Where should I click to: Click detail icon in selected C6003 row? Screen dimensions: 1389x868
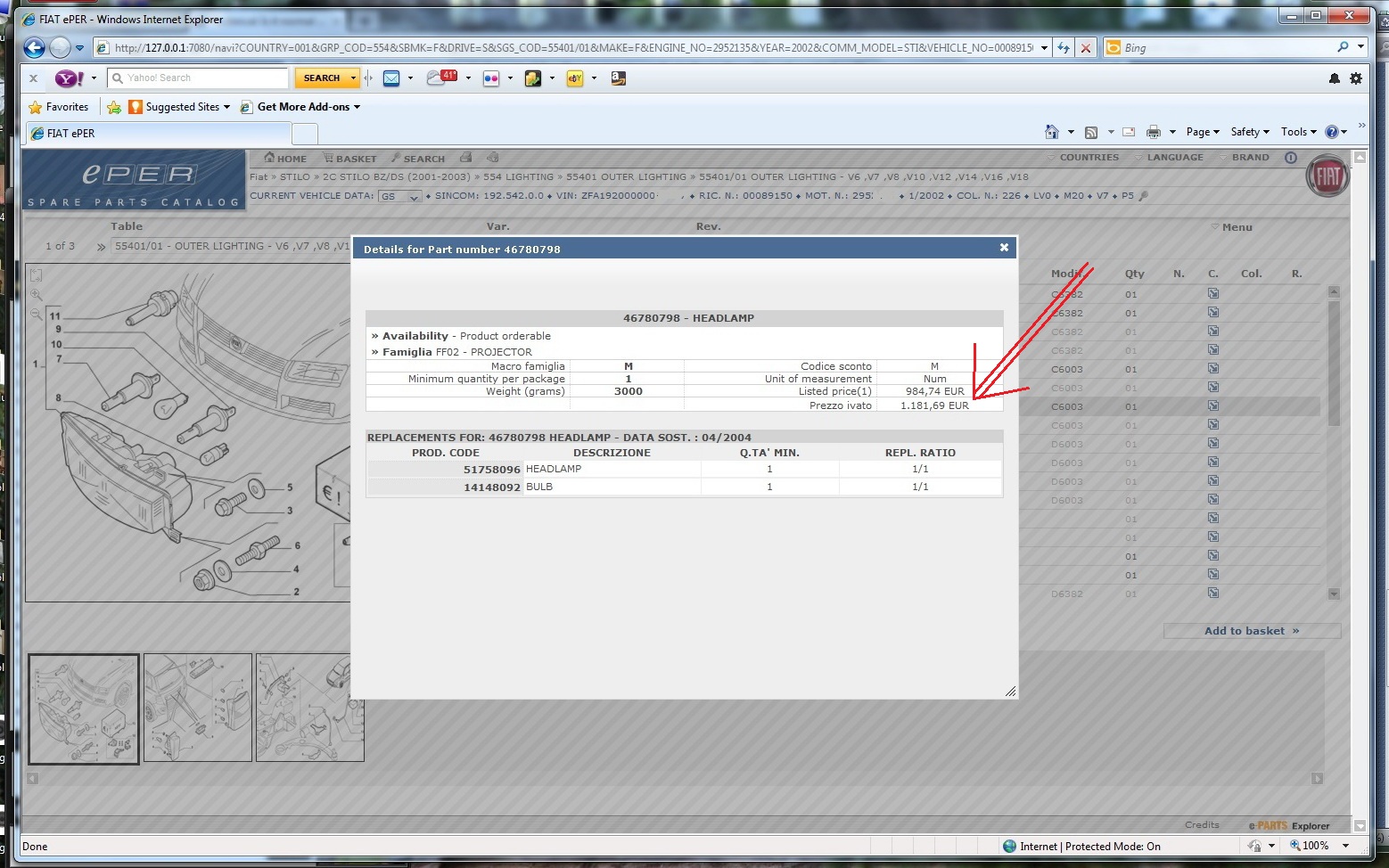click(x=1213, y=406)
